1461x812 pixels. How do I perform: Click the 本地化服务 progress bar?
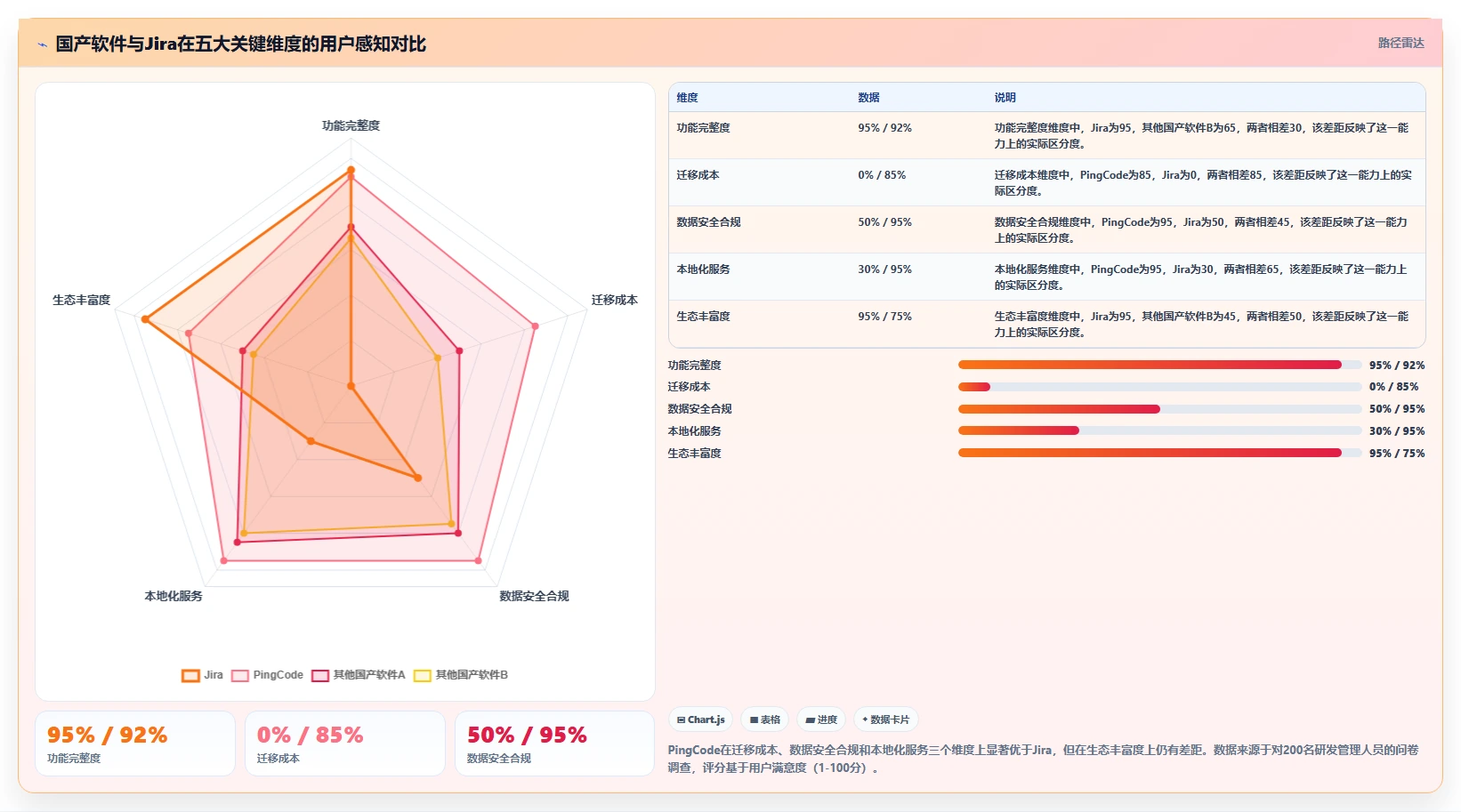click(x=1159, y=430)
